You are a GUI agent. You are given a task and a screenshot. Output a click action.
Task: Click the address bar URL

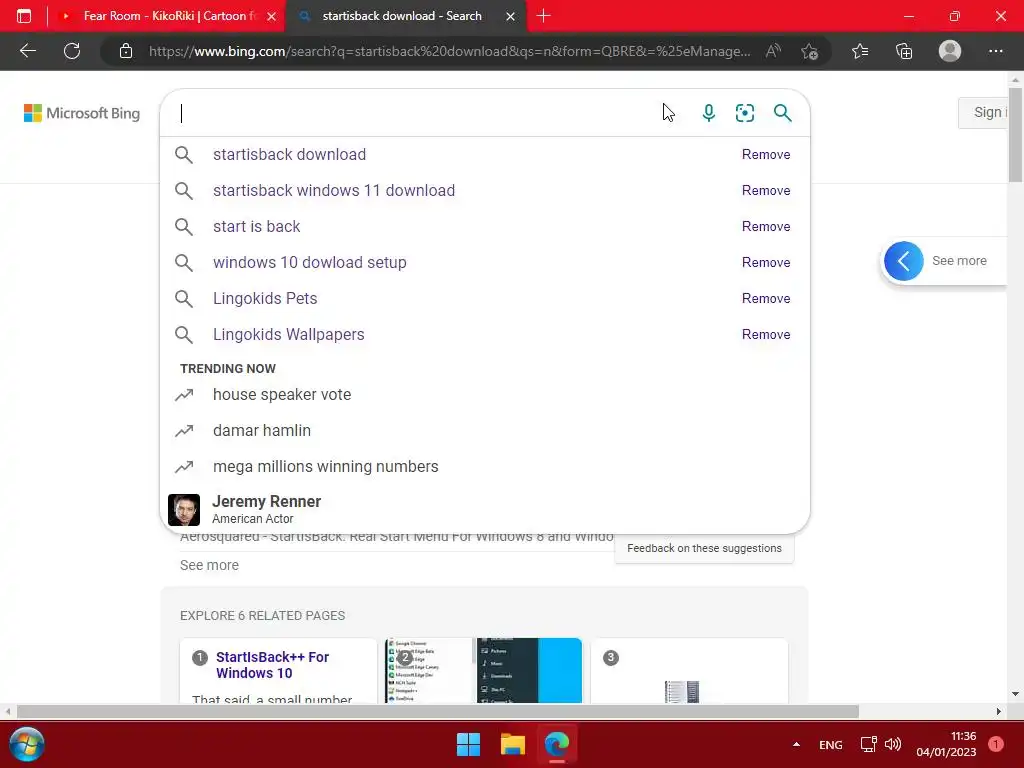[x=449, y=51]
